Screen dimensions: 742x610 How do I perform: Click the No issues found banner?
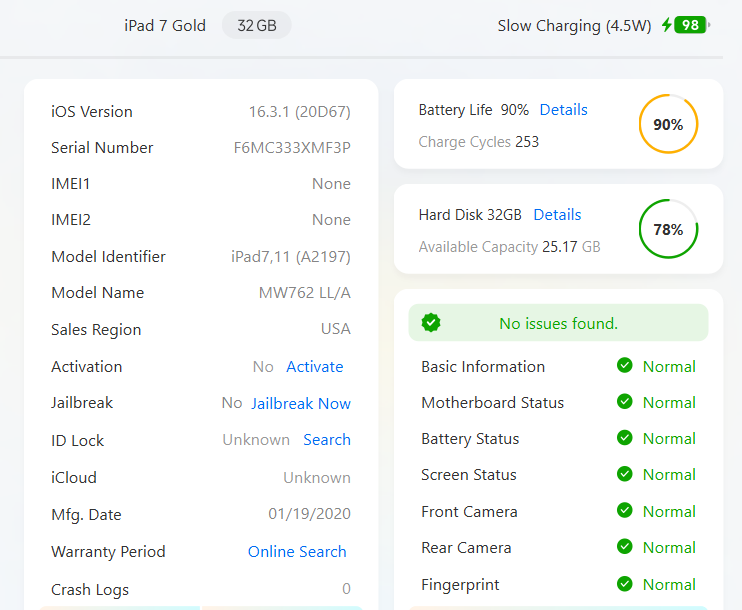pyautogui.click(x=558, y=323)
